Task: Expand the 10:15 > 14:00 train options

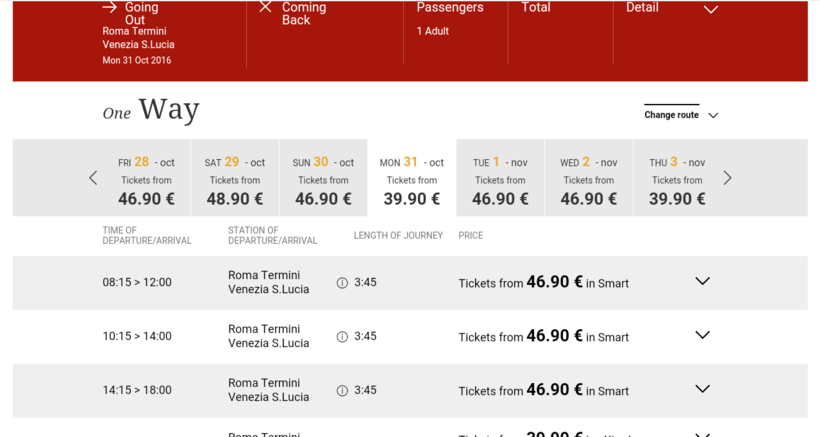Action: point(702,335)
